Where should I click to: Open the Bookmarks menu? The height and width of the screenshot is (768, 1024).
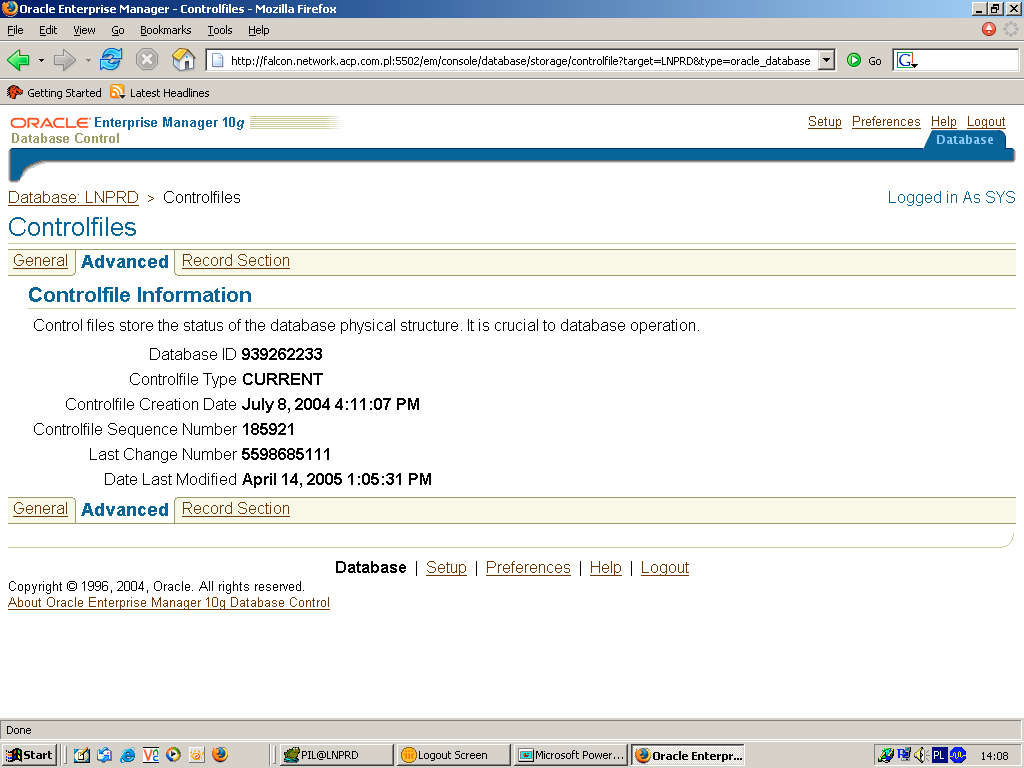coord(165,30)
